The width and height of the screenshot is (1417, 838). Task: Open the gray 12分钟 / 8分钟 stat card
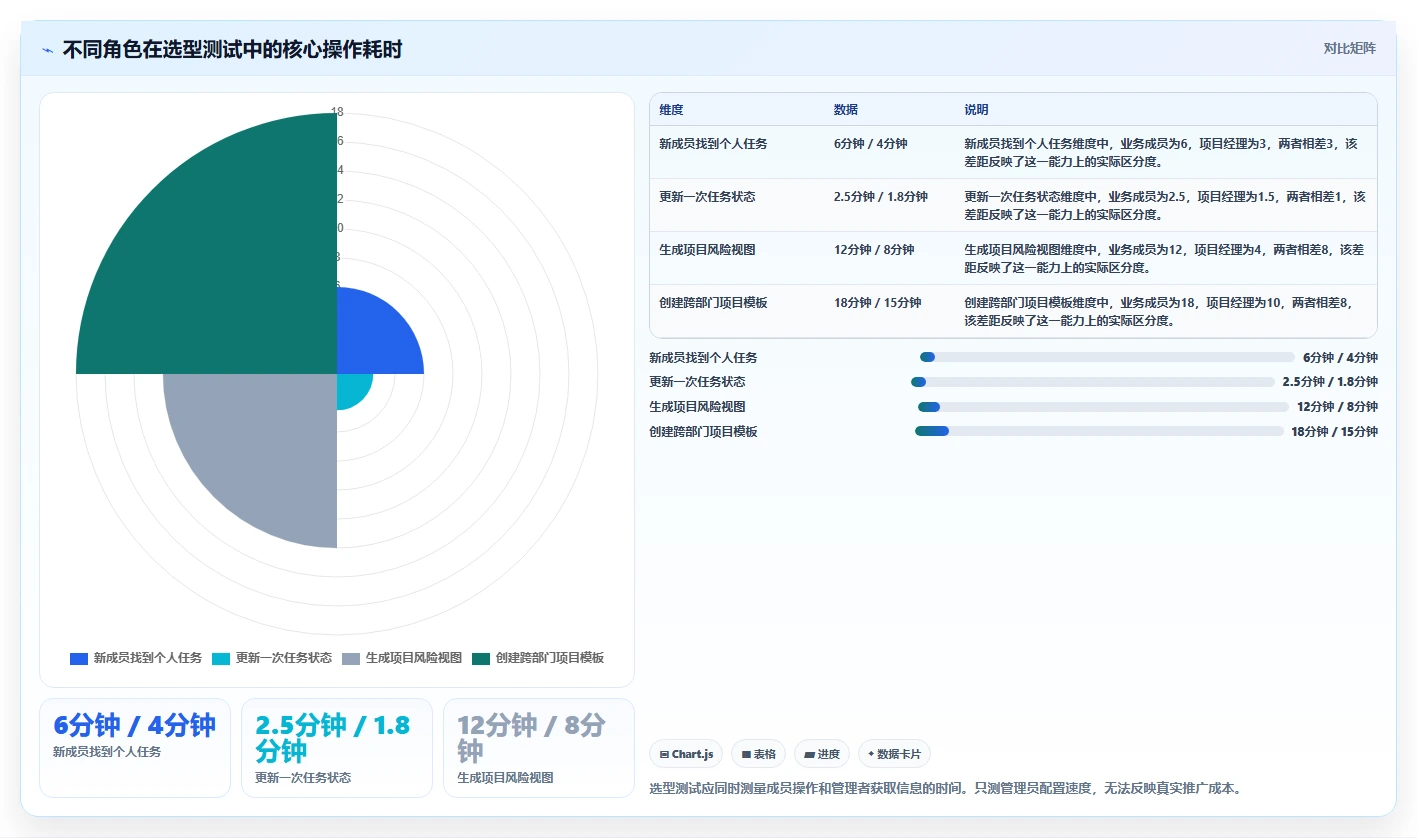[x=539, y=748]
